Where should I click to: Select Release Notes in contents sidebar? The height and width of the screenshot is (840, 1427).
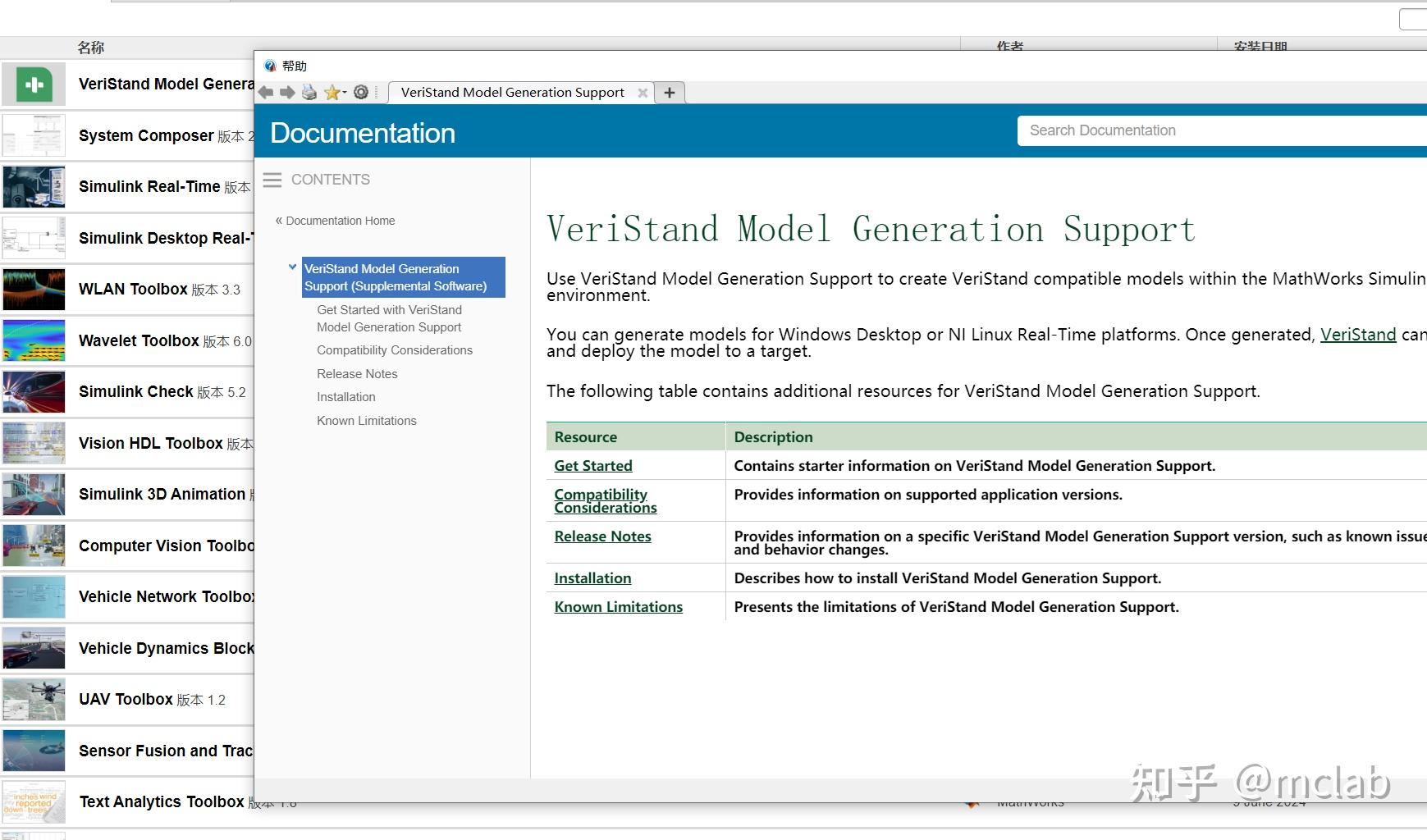[x=357, y=374]
